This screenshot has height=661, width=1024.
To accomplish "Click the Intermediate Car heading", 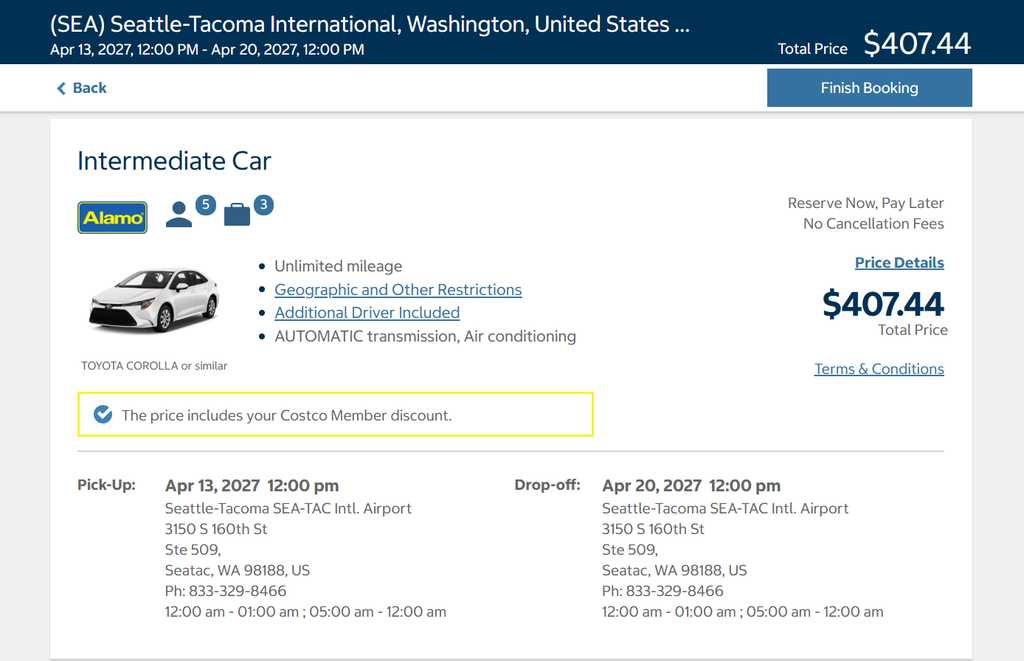I will point(174,161).
